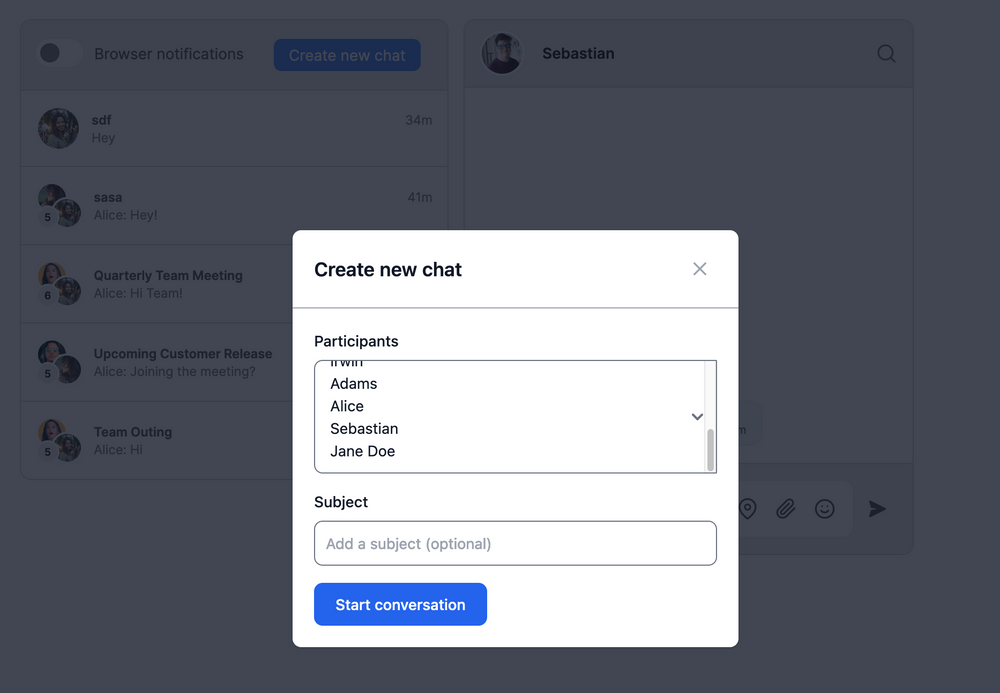Click the subject input field

[515, 543]
